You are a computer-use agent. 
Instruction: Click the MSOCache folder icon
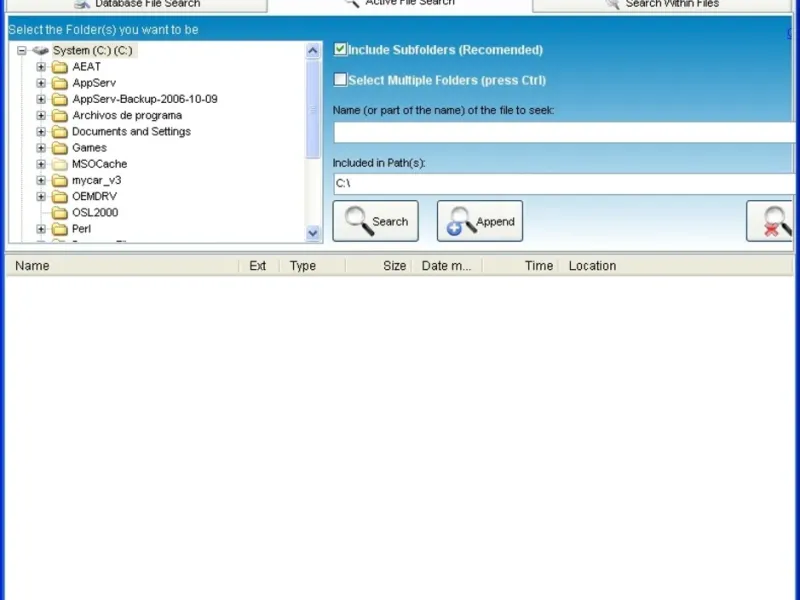pyautogui.click(x=60, y=164)
